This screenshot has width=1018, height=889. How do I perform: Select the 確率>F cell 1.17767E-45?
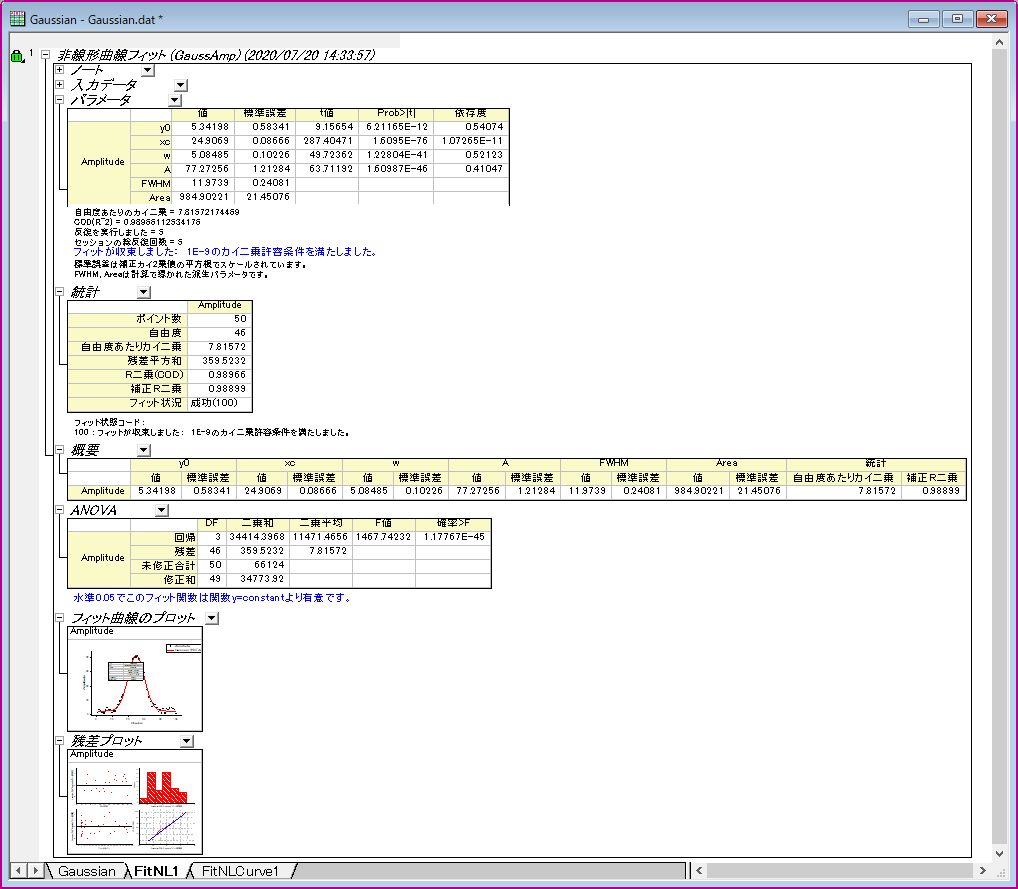pyautogui.click(x=453, y=537)
